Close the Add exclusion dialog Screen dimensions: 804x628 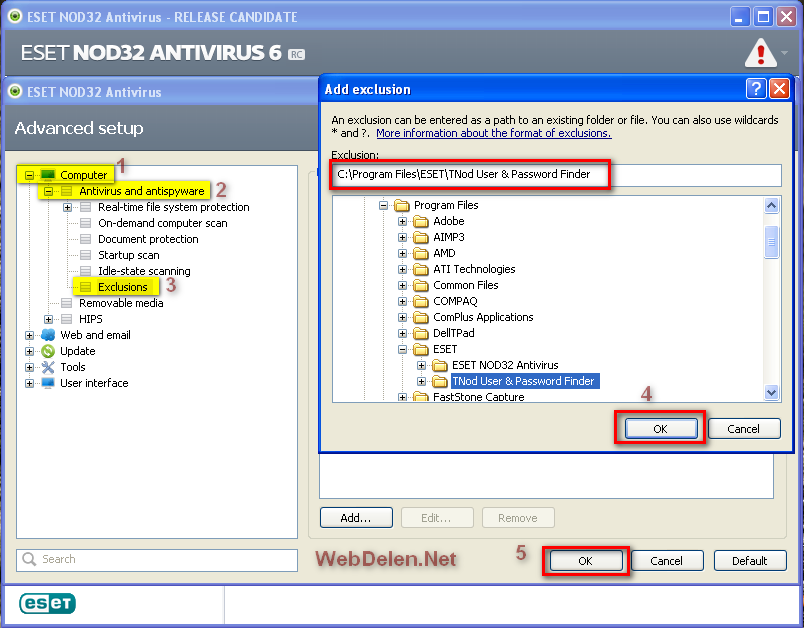pyautogui.click(x=779, y=89)
